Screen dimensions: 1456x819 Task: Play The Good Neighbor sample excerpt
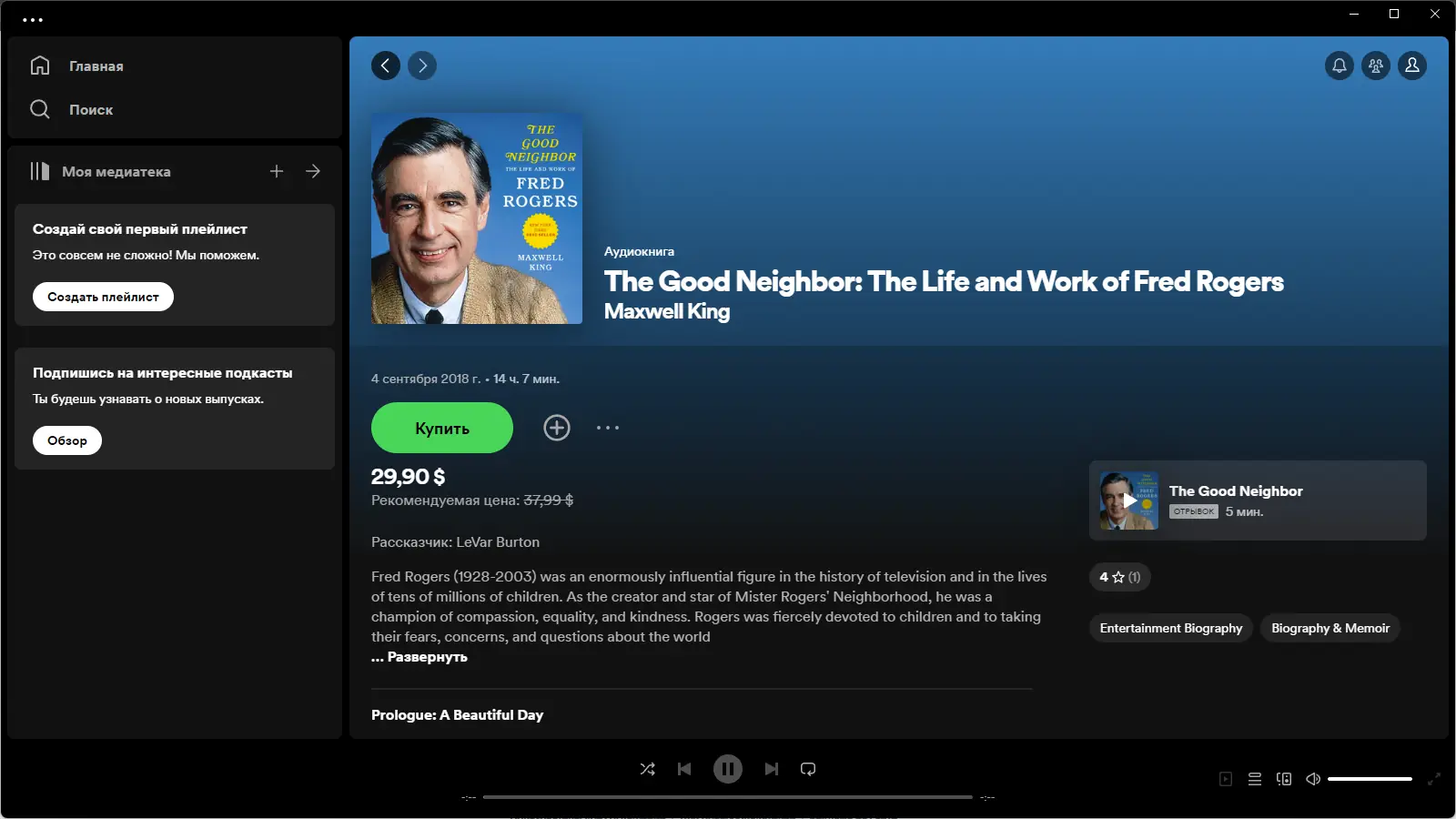1129,500
